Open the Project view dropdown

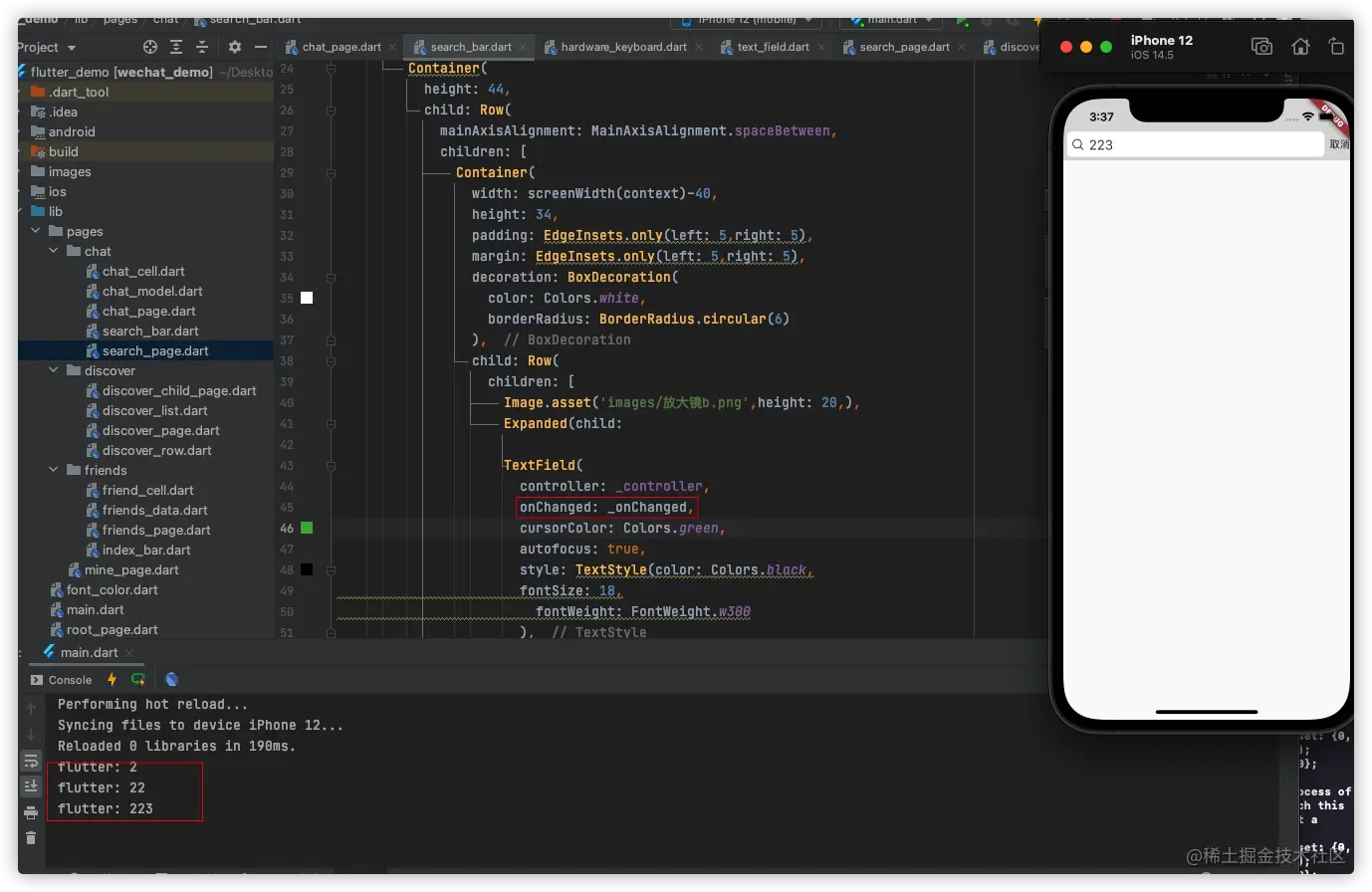(46, 47)
